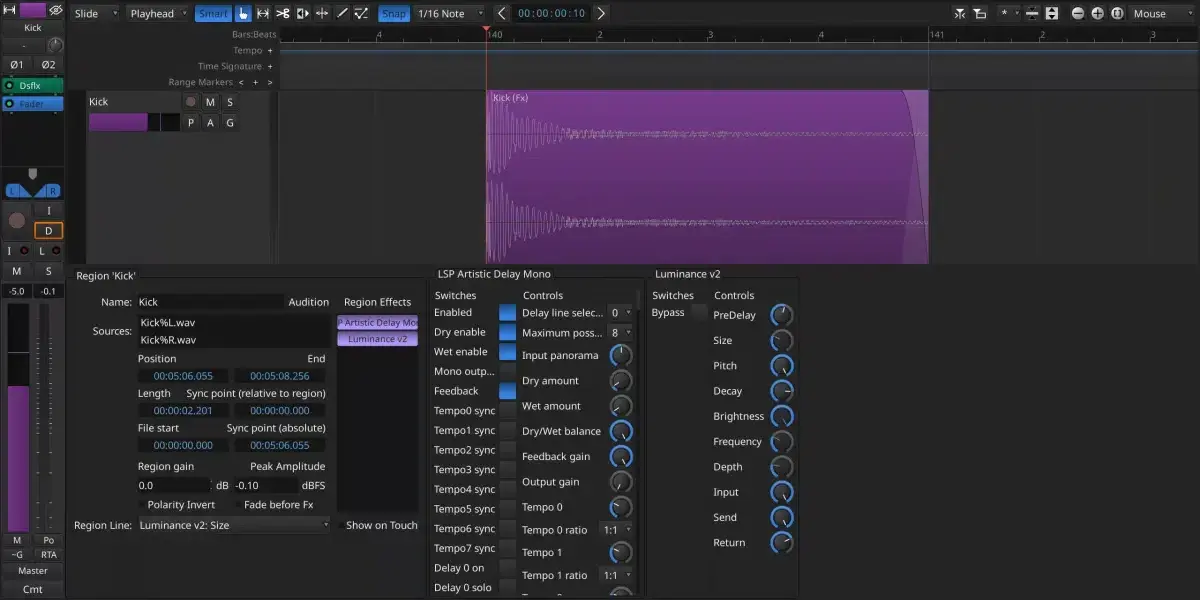Adjust the Luminance PreDelay knob
This screenshot has height=600, width=1200.
click(781, 315)
